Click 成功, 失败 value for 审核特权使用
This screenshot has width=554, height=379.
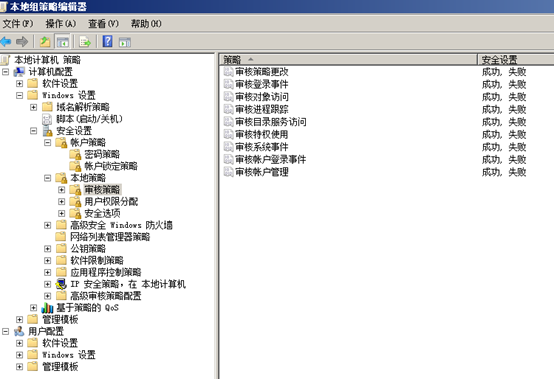tap(504, 134)
